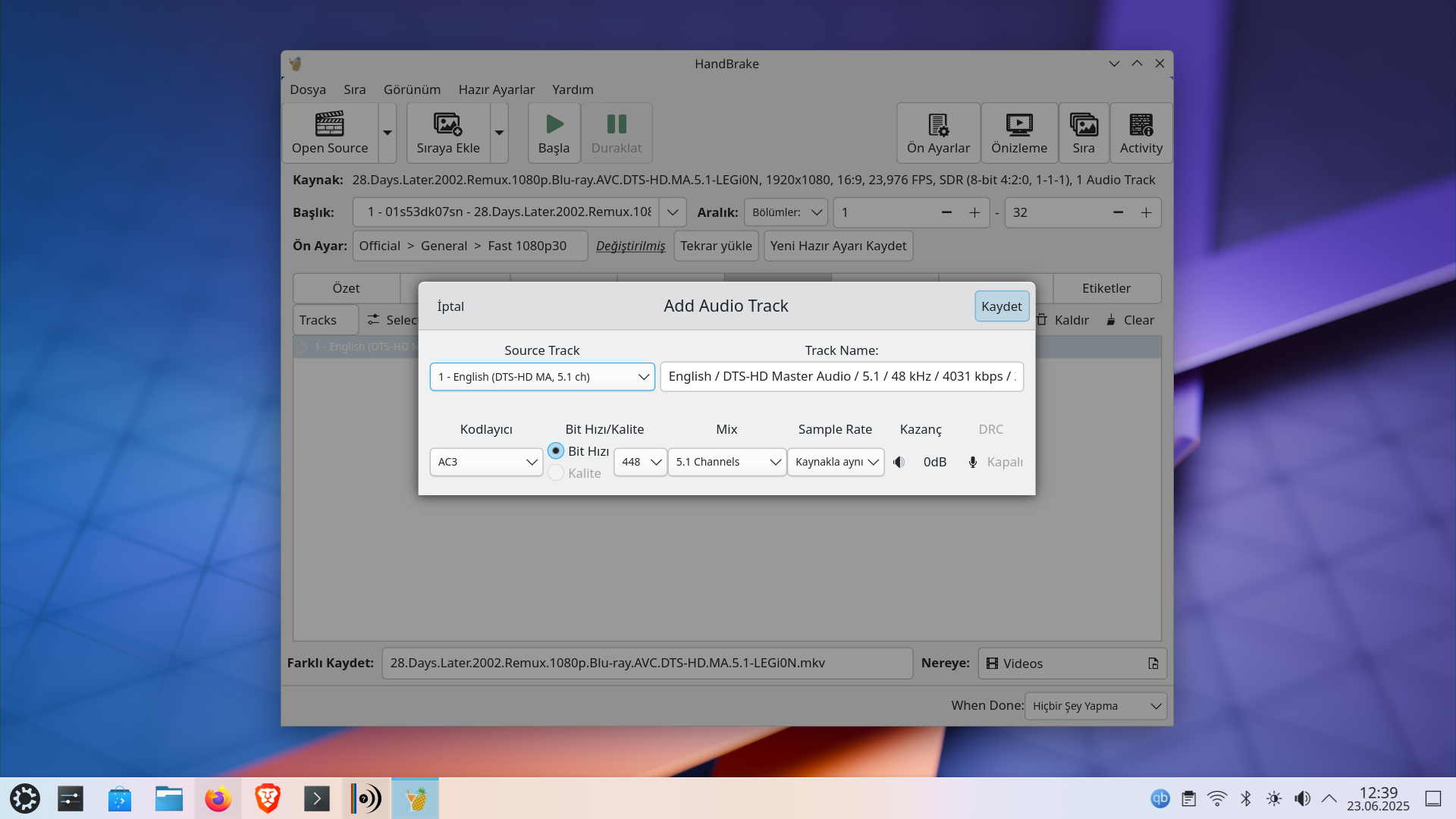Show the Sıra queue window
Image resolution: width=1456 pixels, height=819 pixels.
click(x=1084, y=133)
